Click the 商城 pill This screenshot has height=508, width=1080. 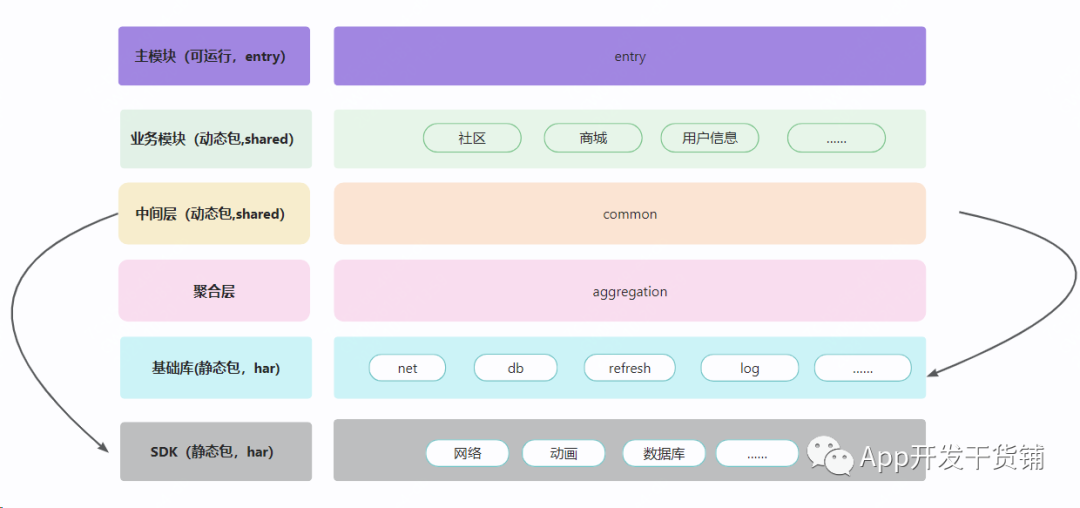tap(593, 138)
